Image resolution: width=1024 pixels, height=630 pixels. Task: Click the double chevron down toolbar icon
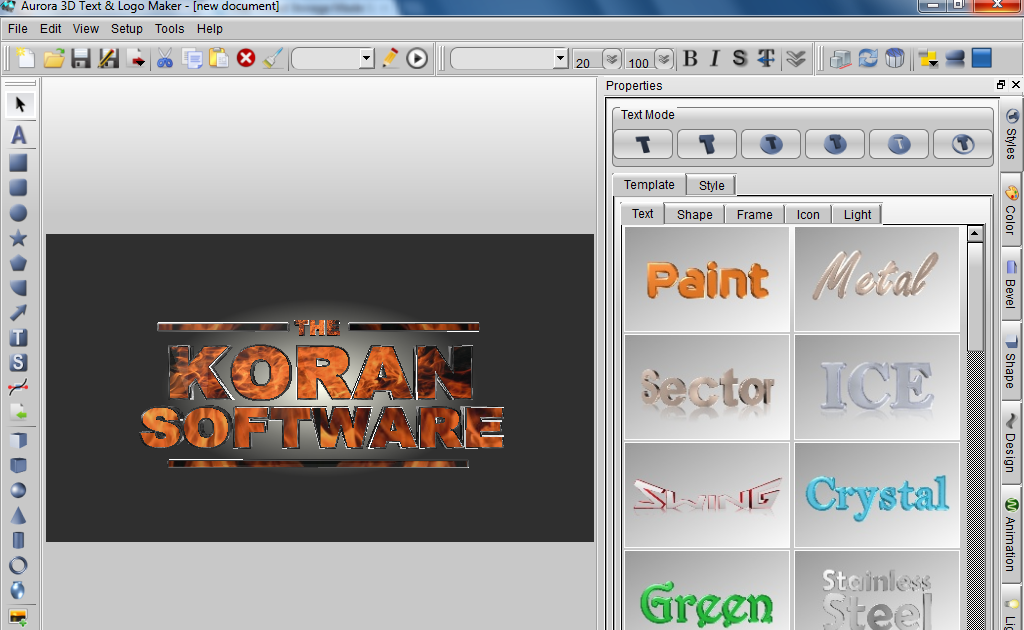click(x=795, y=58)
